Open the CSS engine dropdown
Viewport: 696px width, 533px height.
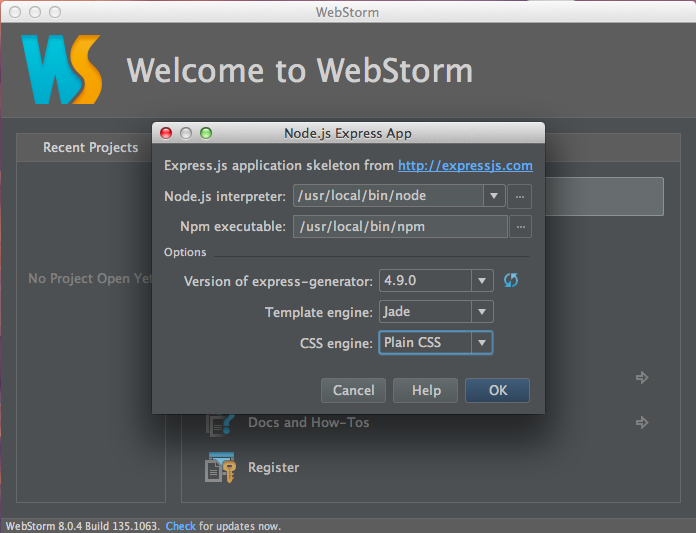pyautogui.click(x=482, y=343)
